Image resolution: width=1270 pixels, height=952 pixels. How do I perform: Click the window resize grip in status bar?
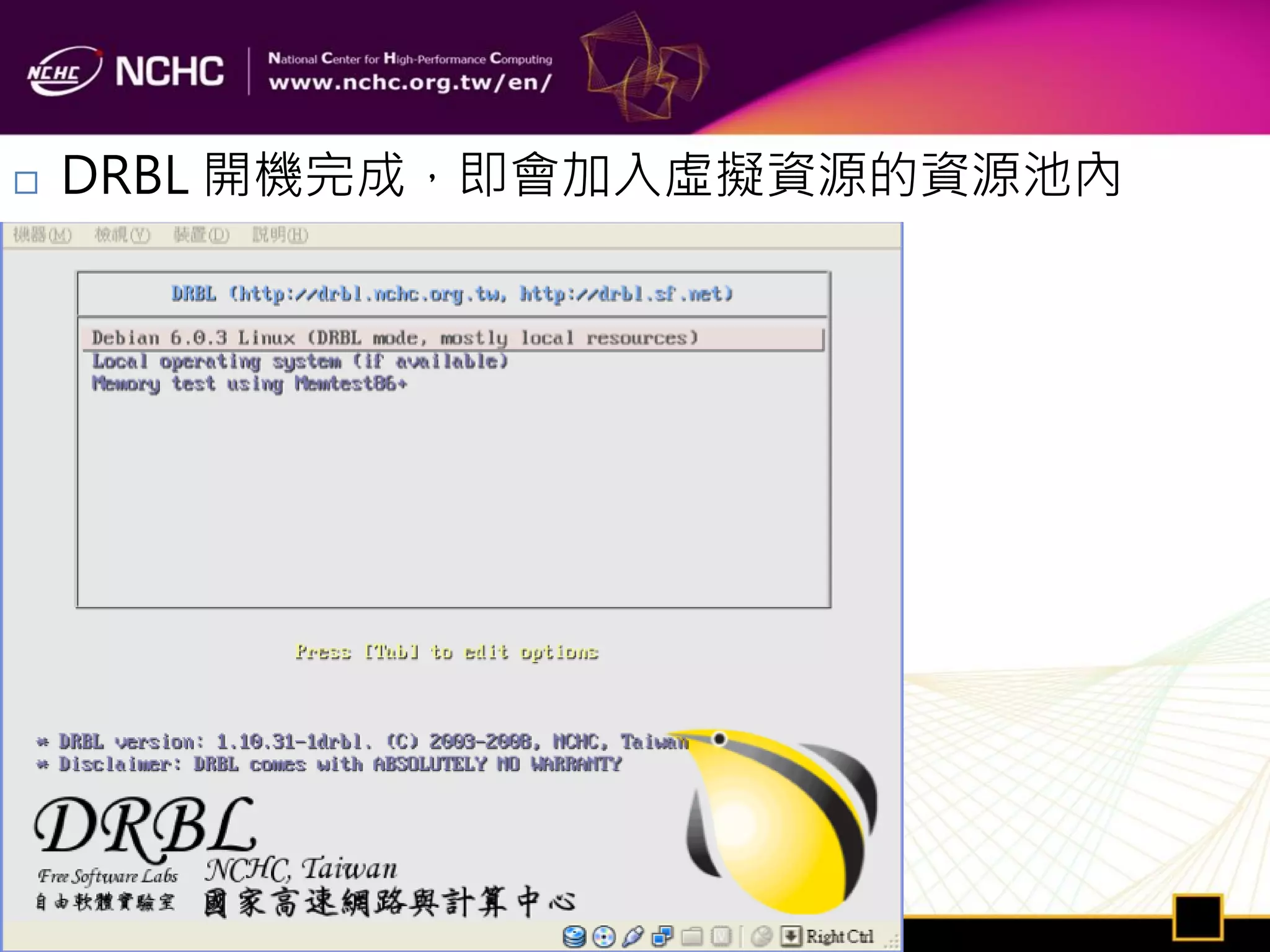[892, 942]
